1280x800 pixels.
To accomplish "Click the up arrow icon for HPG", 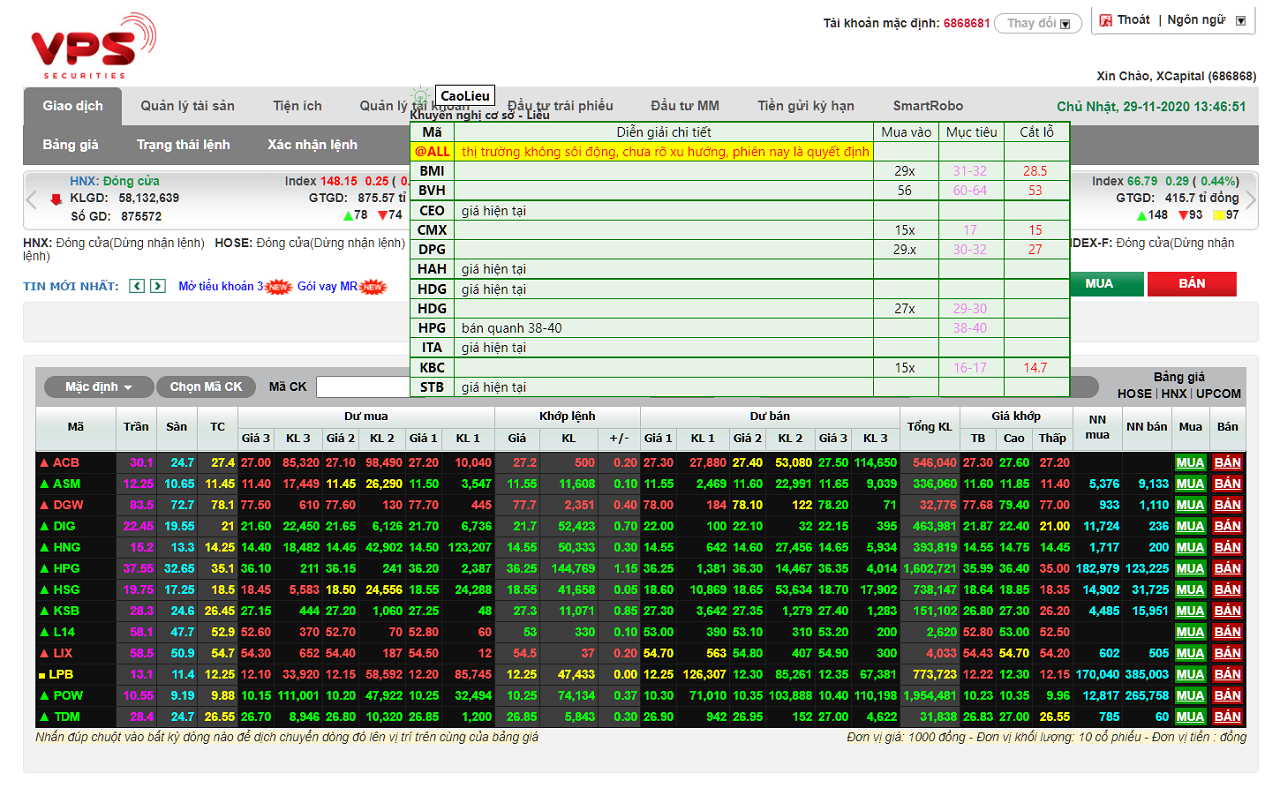I will point(43,569).
